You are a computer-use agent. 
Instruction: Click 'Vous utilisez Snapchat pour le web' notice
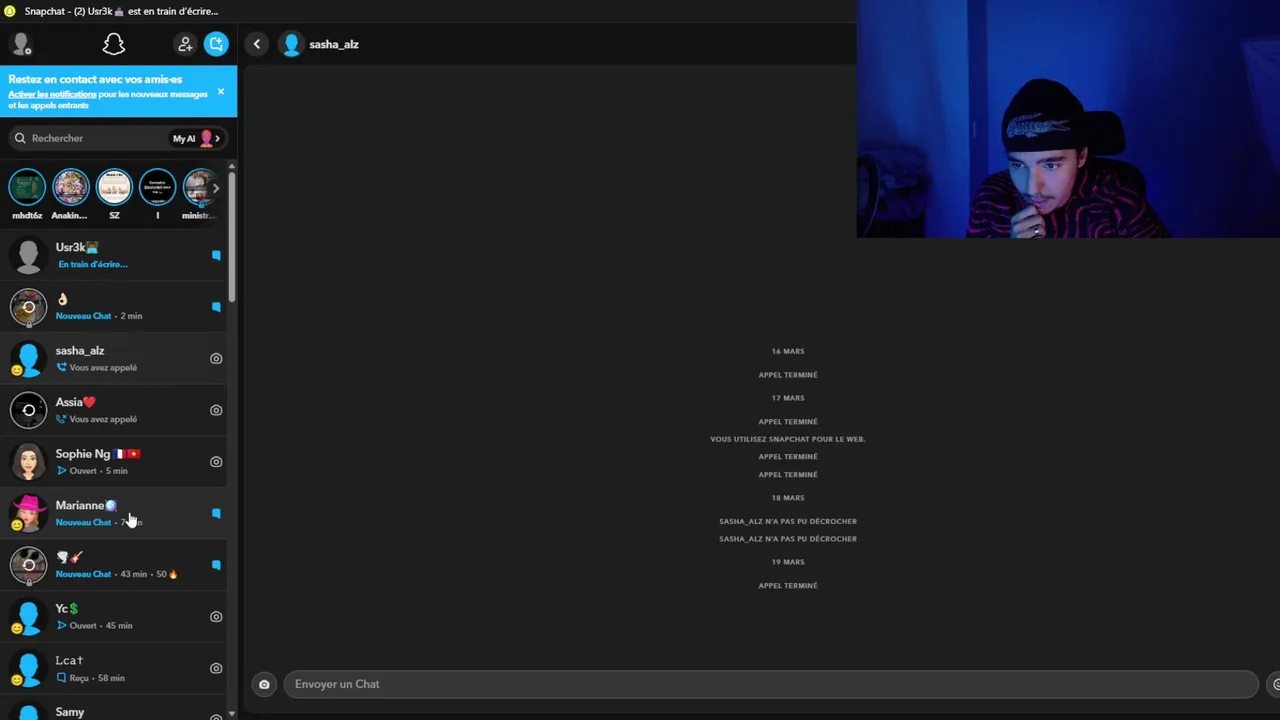(x=788, y=439)
